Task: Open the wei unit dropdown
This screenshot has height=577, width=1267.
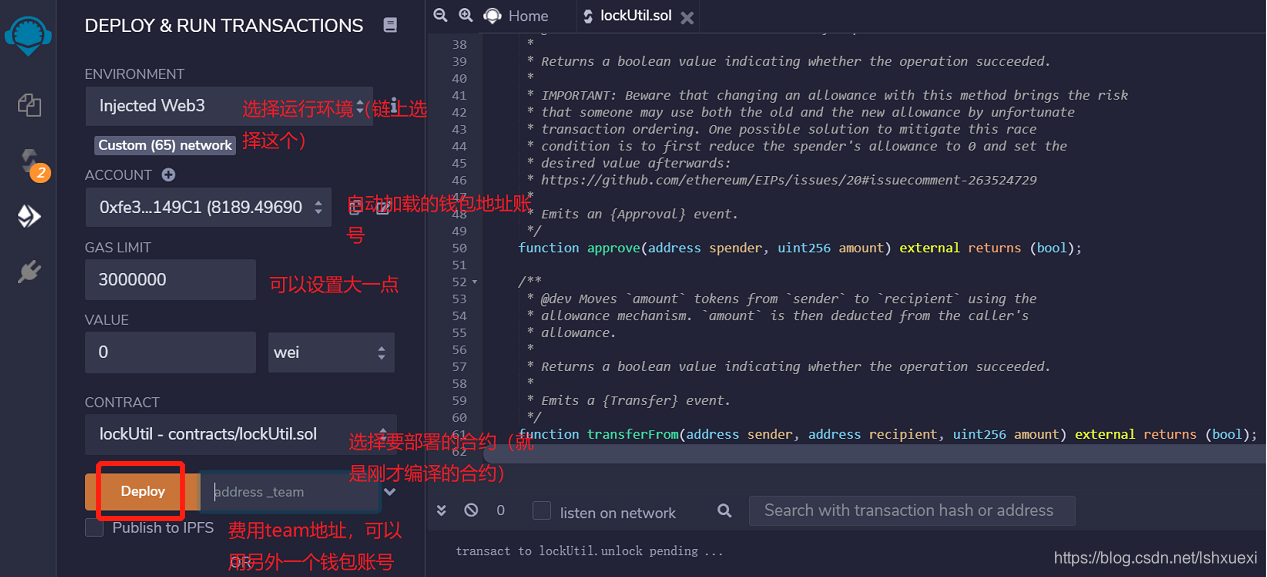Action: click(332, 352)
